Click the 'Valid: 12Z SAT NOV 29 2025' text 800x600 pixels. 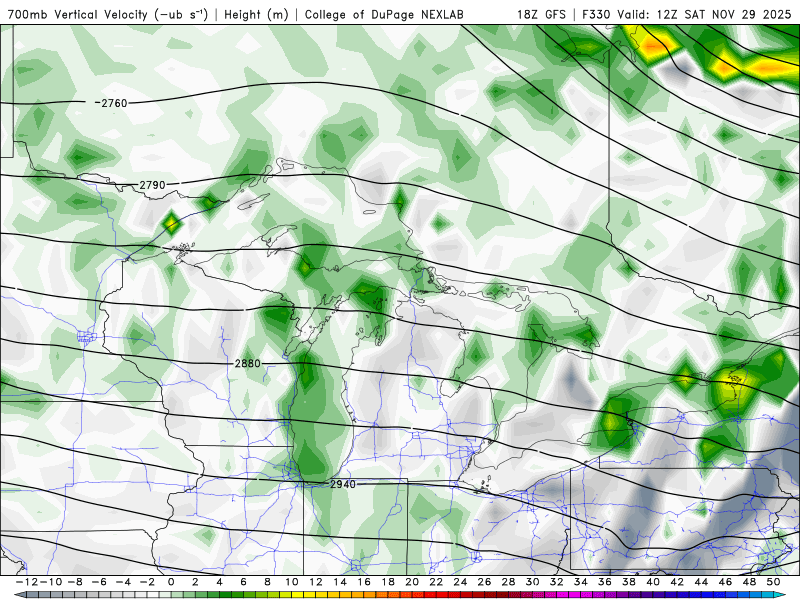click(704, 14)
